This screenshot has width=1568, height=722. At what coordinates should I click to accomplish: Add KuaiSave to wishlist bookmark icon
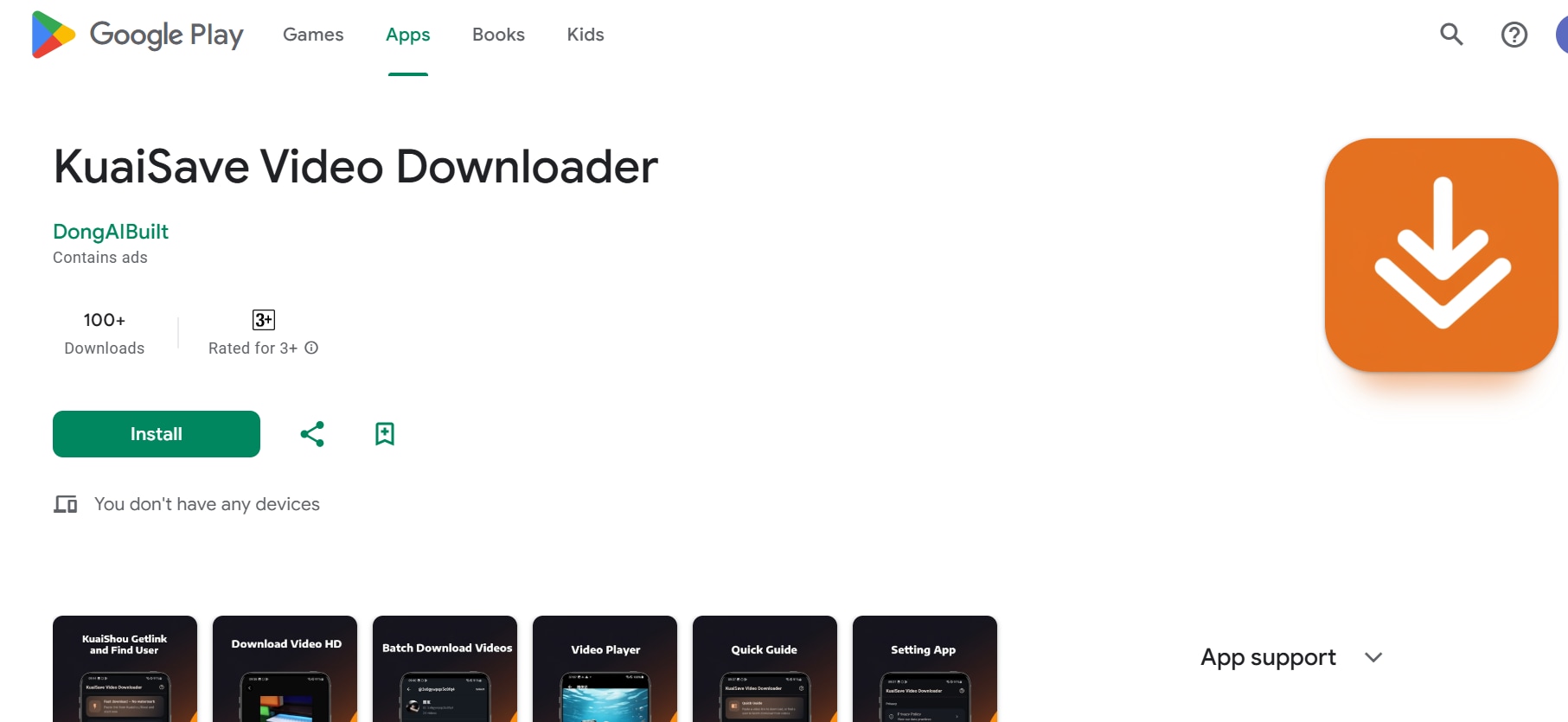(x=385, y=434)
